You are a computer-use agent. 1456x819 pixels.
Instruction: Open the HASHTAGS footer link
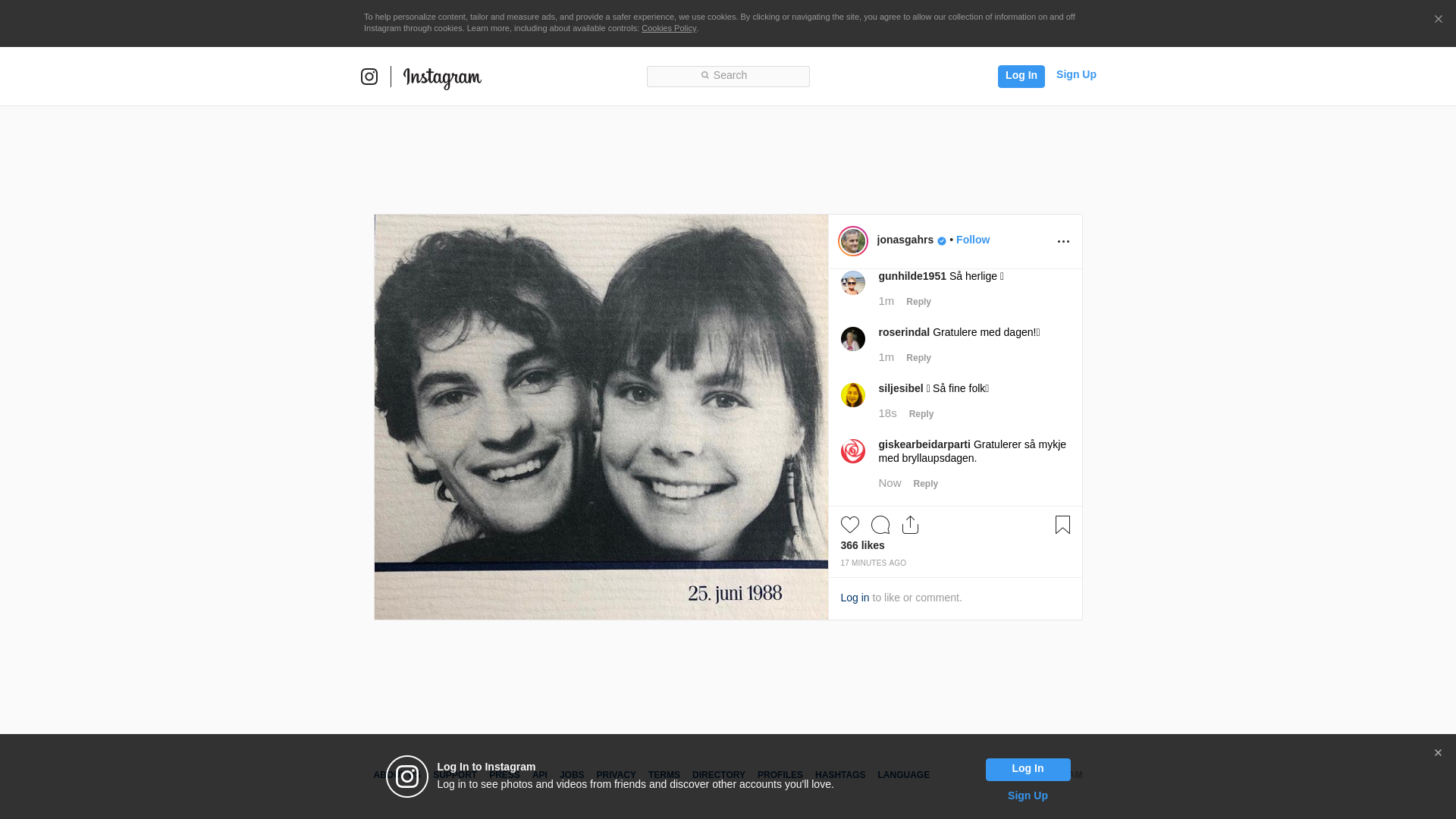839,775
